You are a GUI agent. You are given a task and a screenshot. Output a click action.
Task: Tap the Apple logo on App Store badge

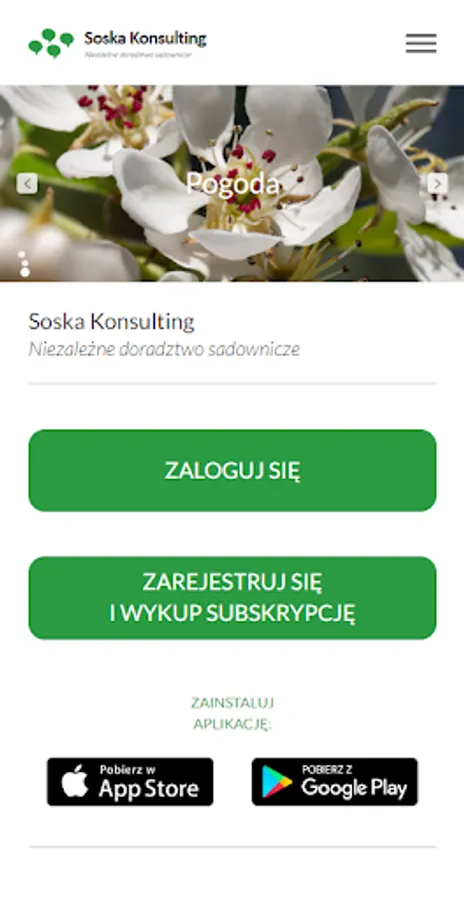75,781
